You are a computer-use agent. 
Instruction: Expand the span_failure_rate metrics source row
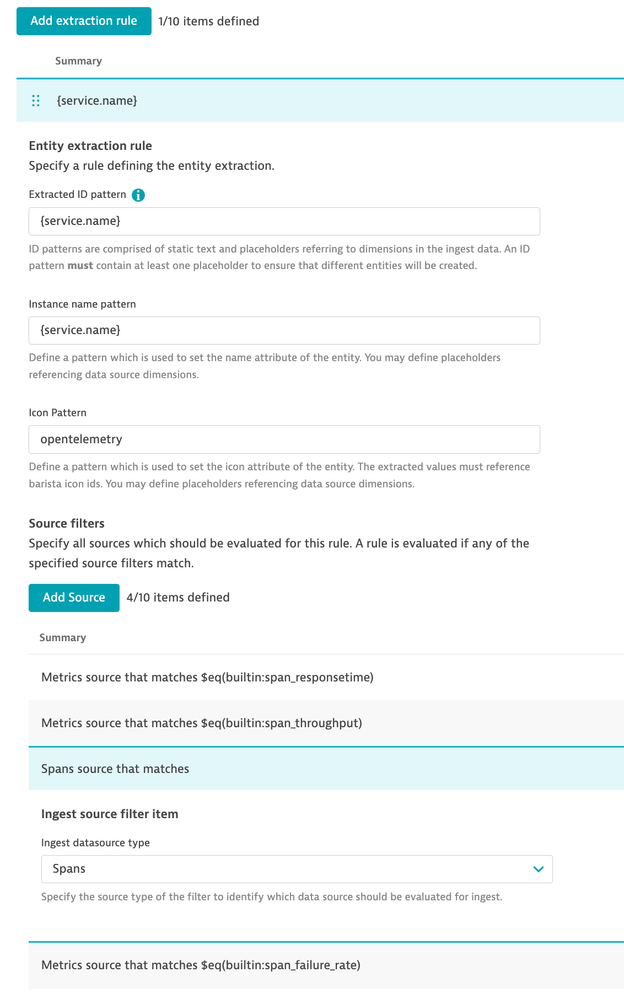[x=320, y=965]
